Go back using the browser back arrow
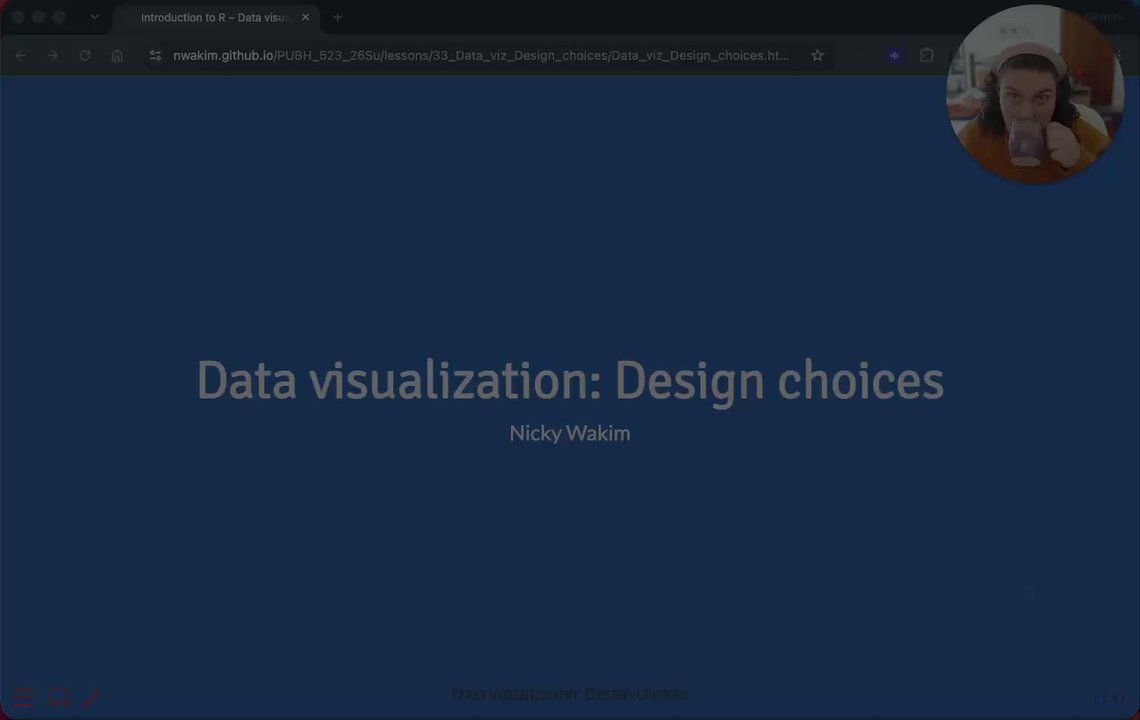Screen dimensions: 1140x720 [20, 55]
